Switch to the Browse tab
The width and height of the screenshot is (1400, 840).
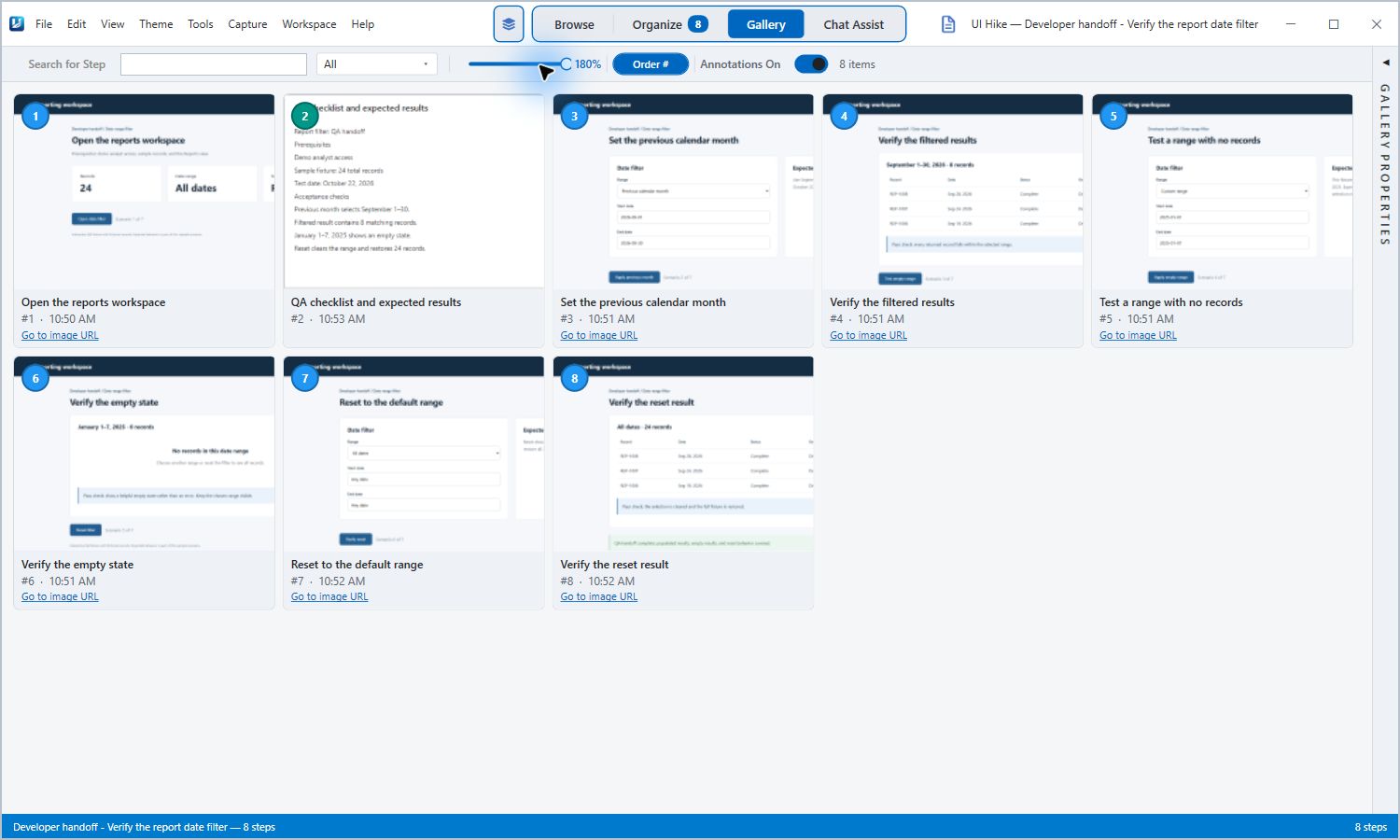click(574, 24)
